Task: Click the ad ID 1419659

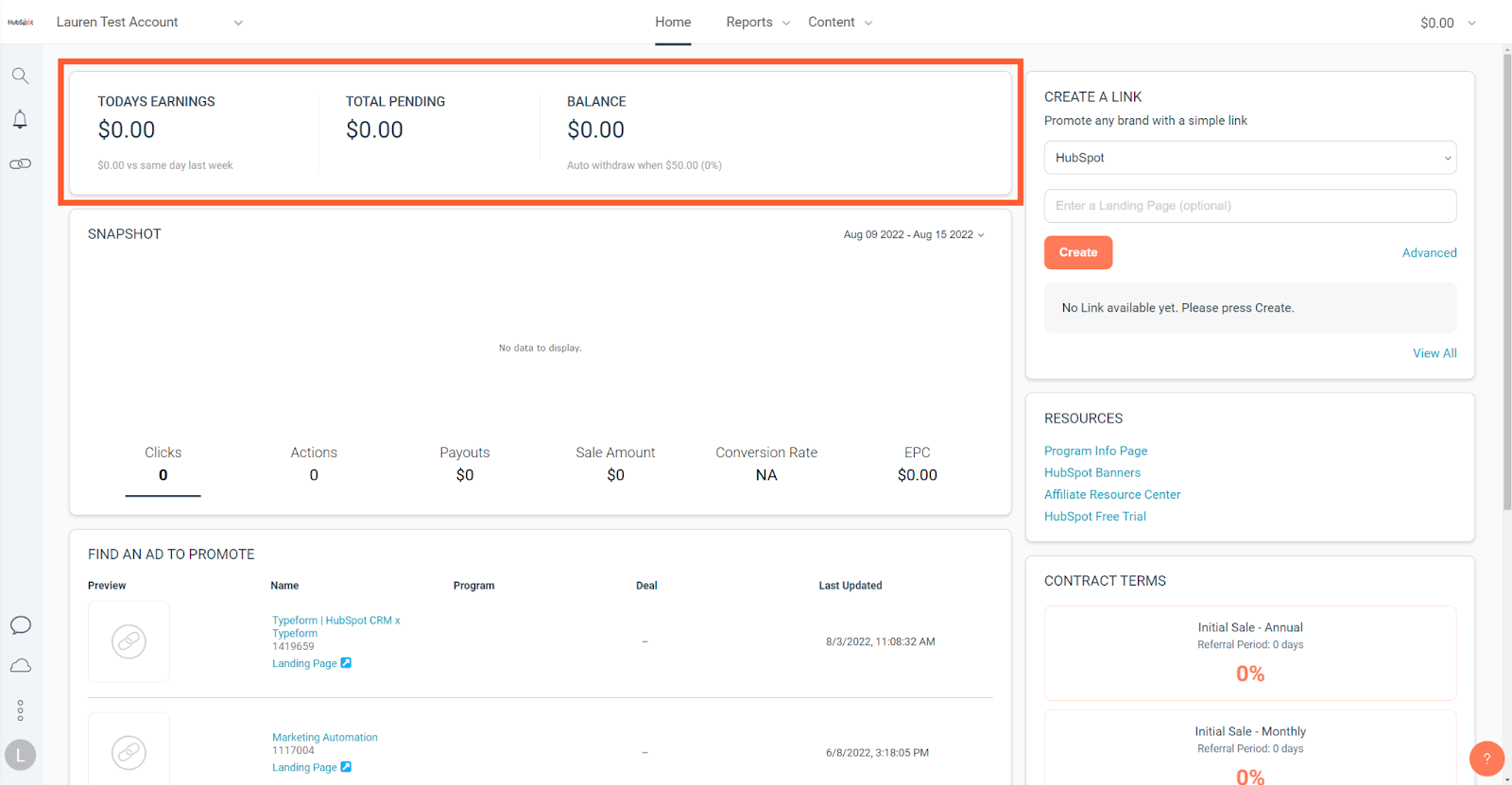Action: [293, 646]
